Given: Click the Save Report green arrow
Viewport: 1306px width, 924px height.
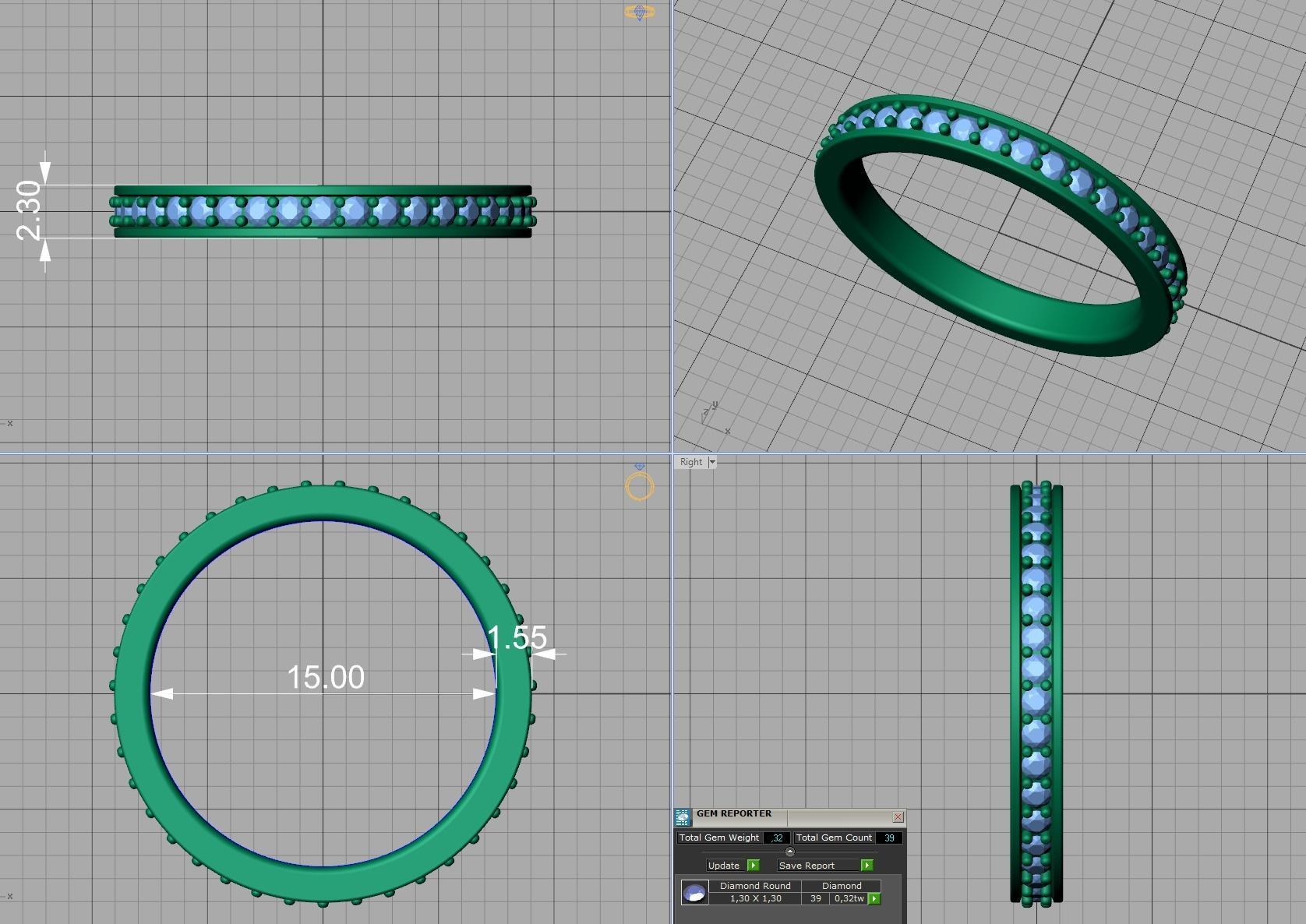Looking at the screenshot, I should point(867,865).
